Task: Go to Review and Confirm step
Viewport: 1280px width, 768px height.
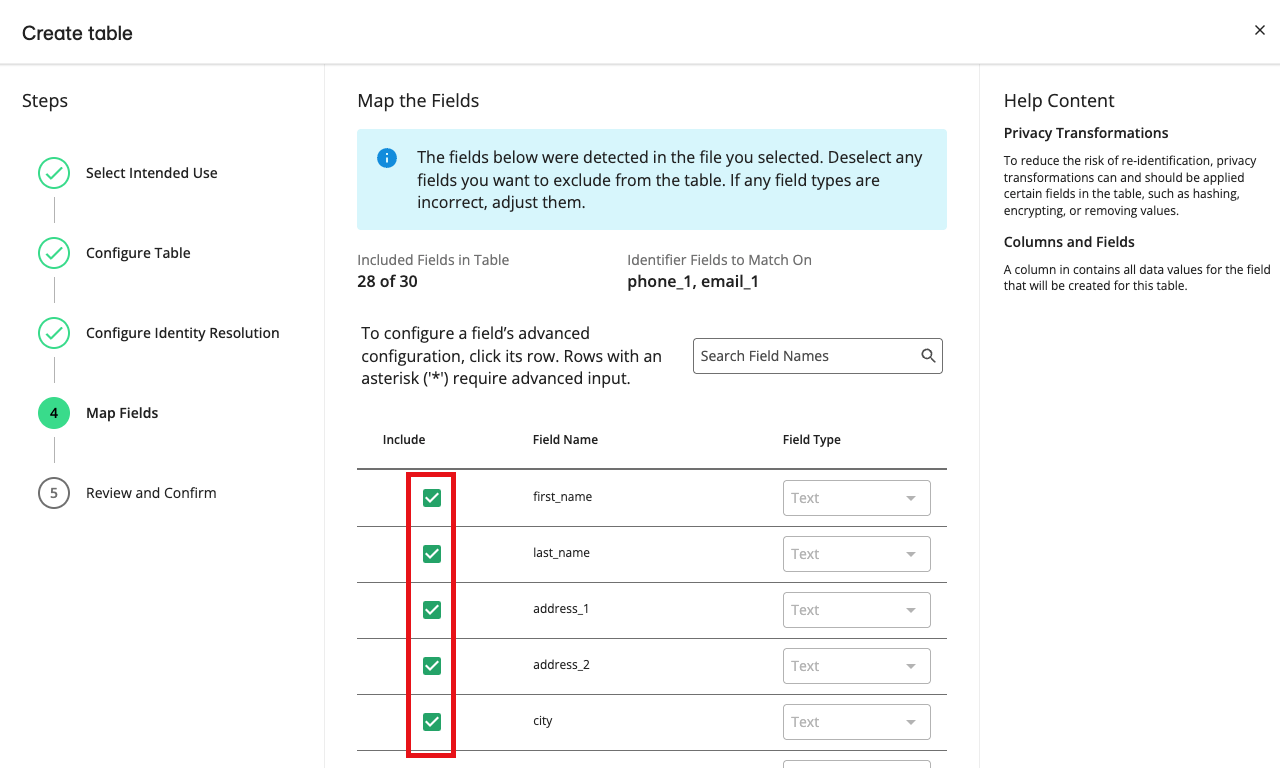Action: (x=151, y=493)
